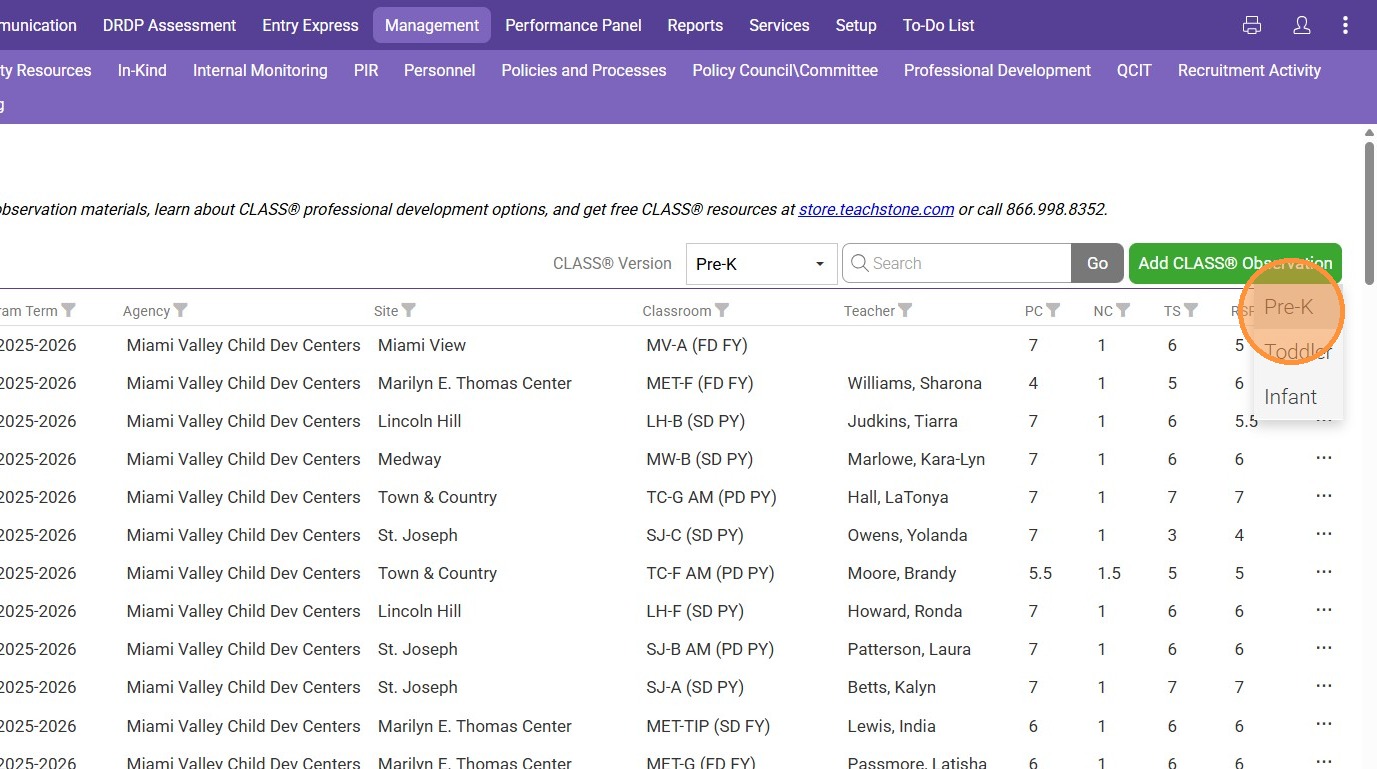Expand the CLASS® Version dropdown
This screenshot has width=1377, height=769.
click(761, 264)
